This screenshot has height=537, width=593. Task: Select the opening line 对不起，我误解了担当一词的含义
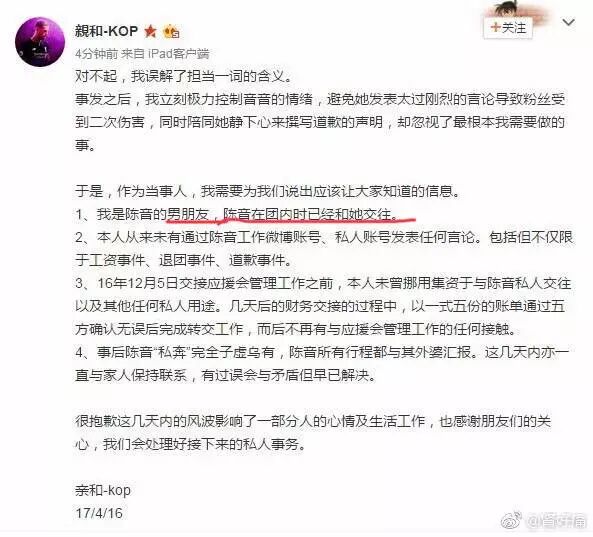(183, 76)
